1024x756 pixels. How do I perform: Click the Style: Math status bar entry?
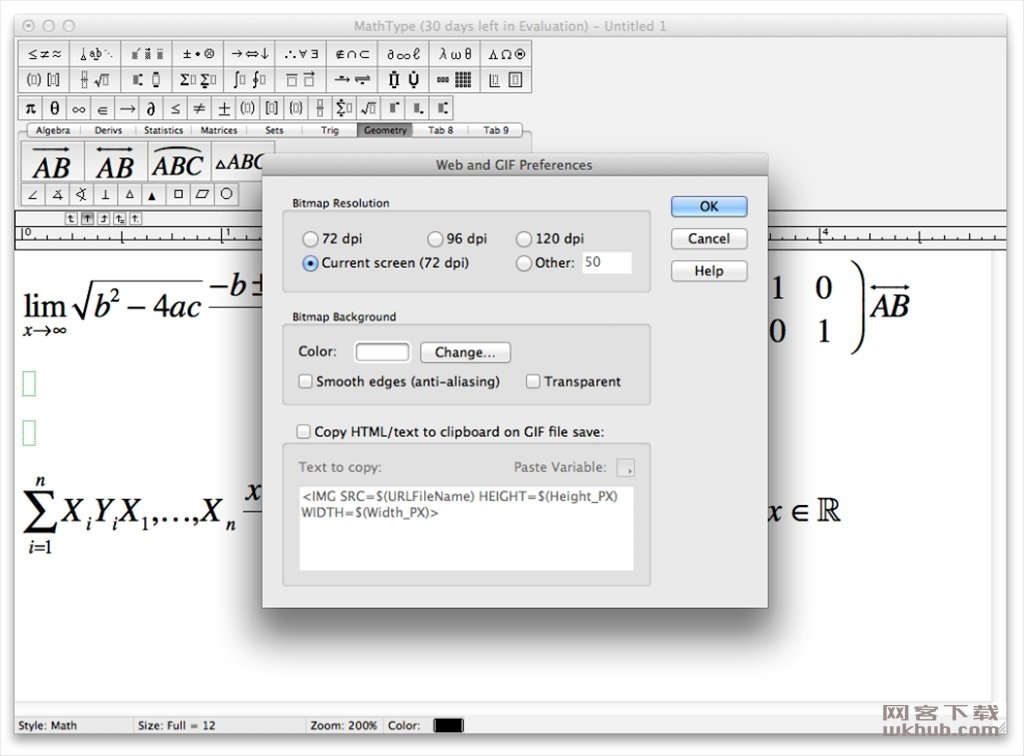(48, 725)
